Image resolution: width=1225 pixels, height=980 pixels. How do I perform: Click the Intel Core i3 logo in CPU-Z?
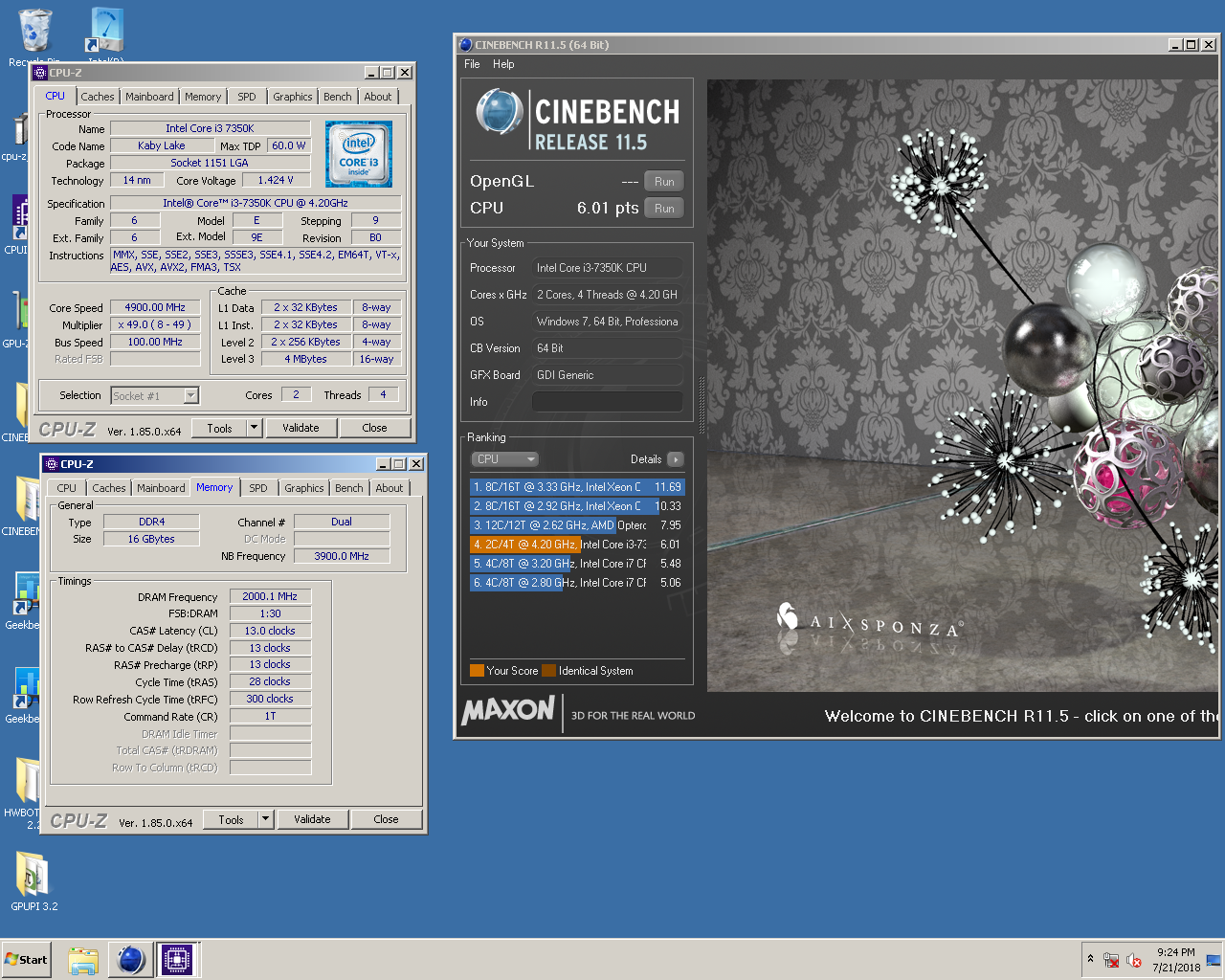click(359, 154)
